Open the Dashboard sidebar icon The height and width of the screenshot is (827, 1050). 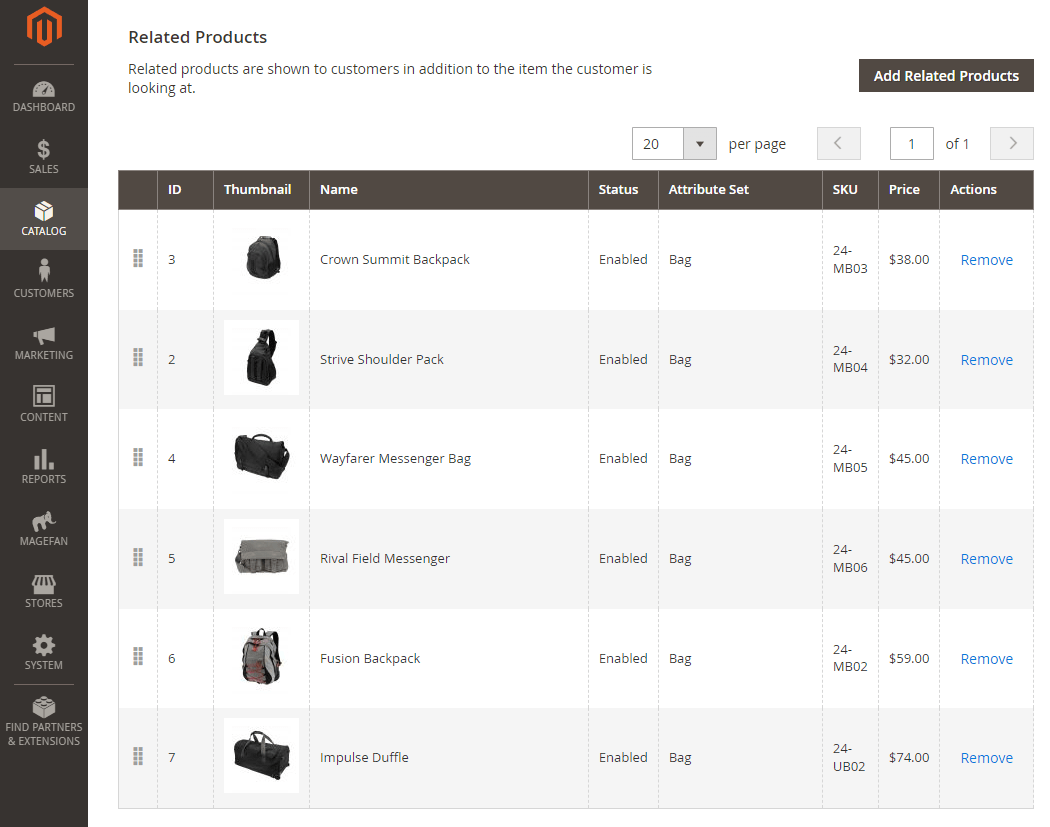click(x=44, y=90)
